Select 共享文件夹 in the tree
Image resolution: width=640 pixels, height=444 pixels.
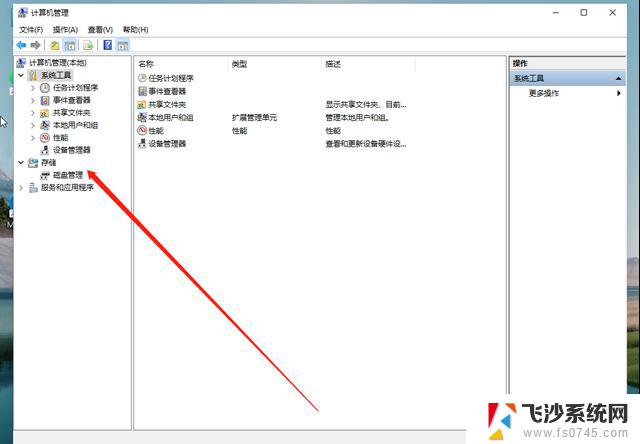(71, 113)
